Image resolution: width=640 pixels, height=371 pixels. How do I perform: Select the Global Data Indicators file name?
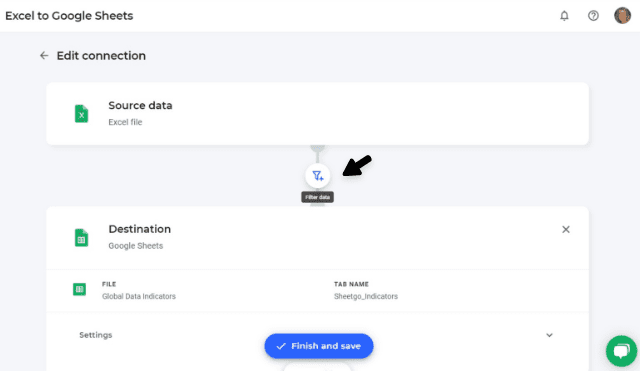pyautogui.click(x=139, y=296)
